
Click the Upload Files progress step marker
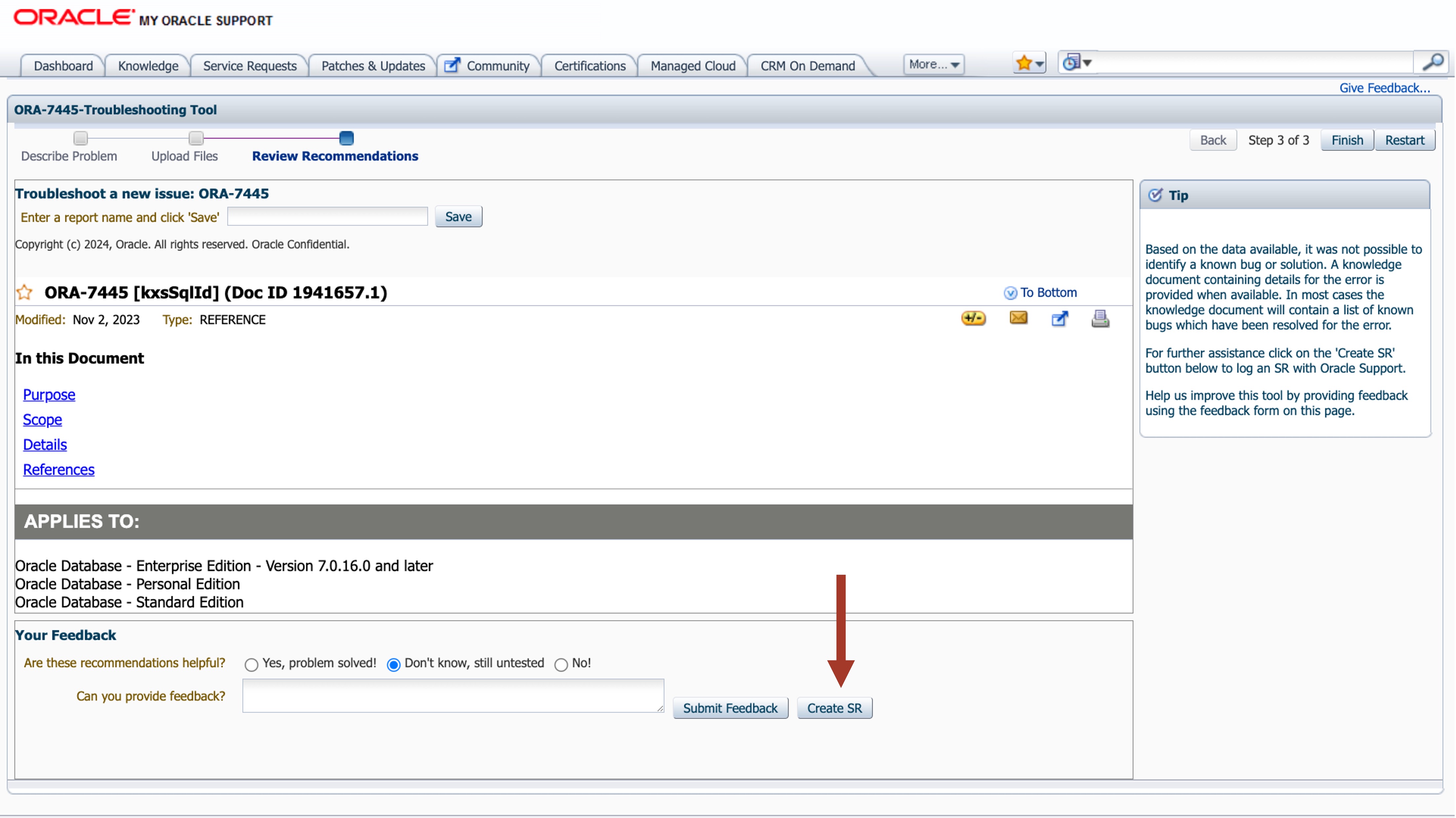pos(196,138)
